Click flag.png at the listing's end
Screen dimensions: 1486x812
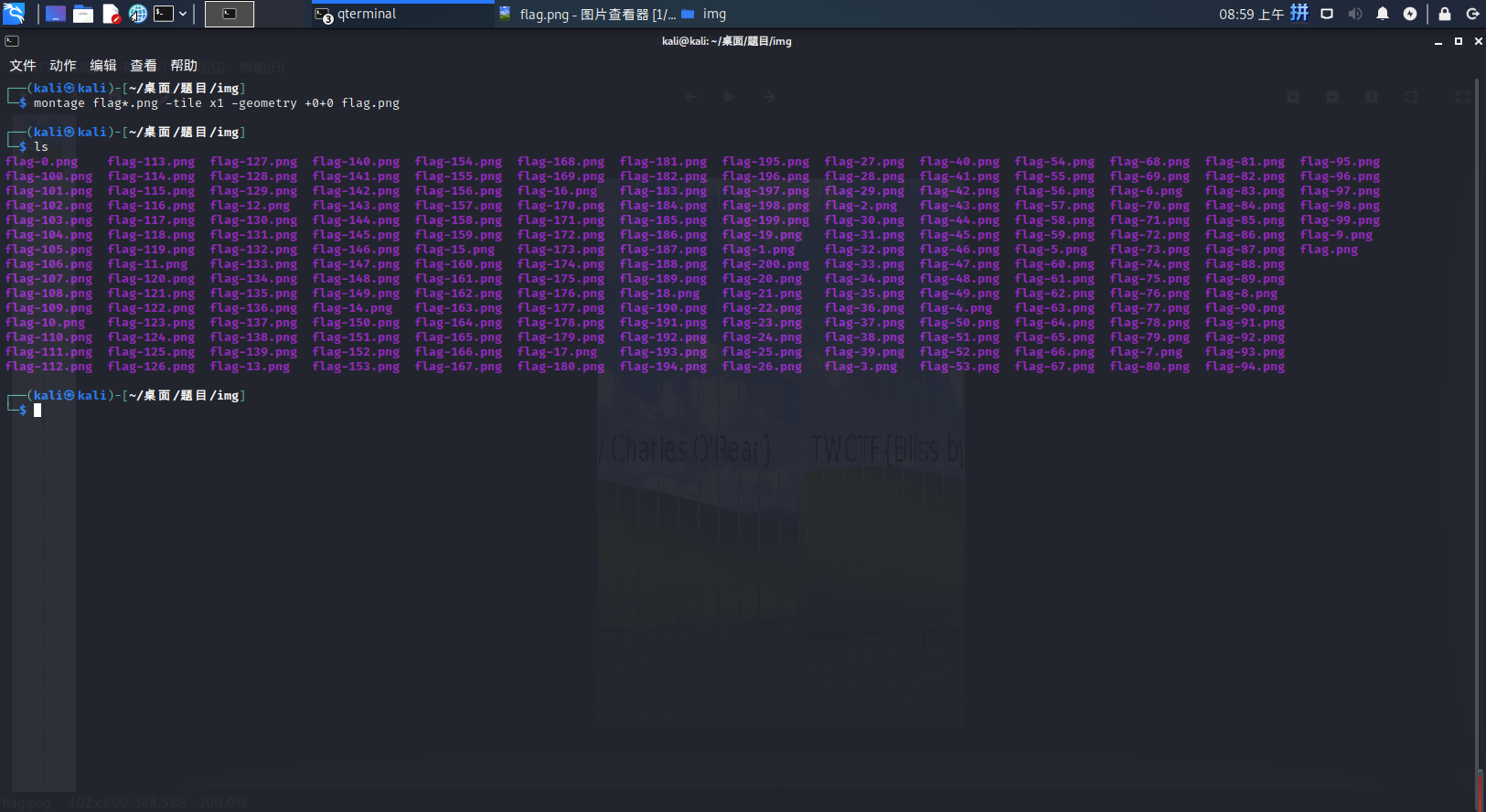coord(1330,250)
